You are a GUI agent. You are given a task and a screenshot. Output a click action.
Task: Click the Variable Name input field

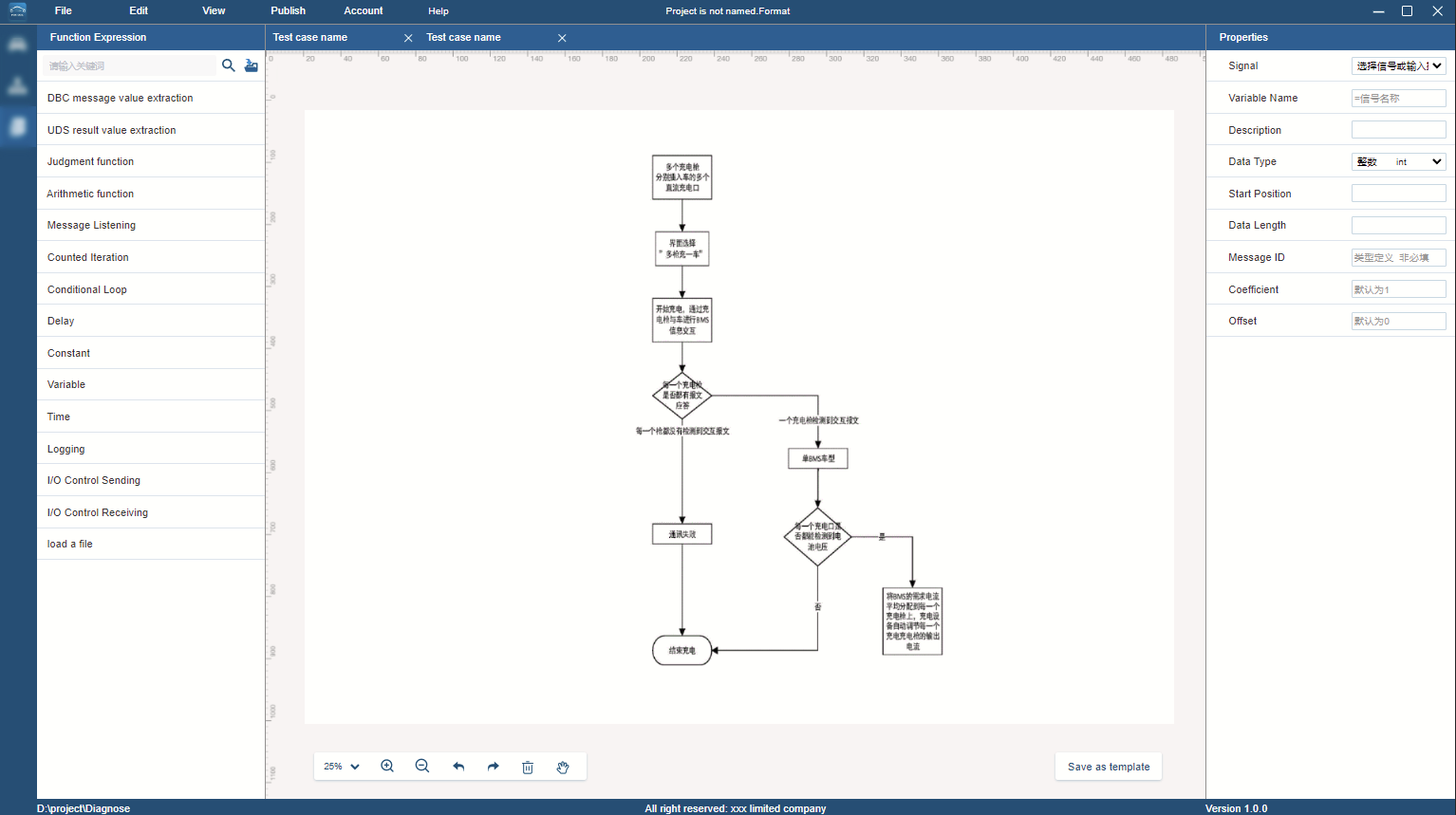pyautogui.click(x=1398, y=98)
